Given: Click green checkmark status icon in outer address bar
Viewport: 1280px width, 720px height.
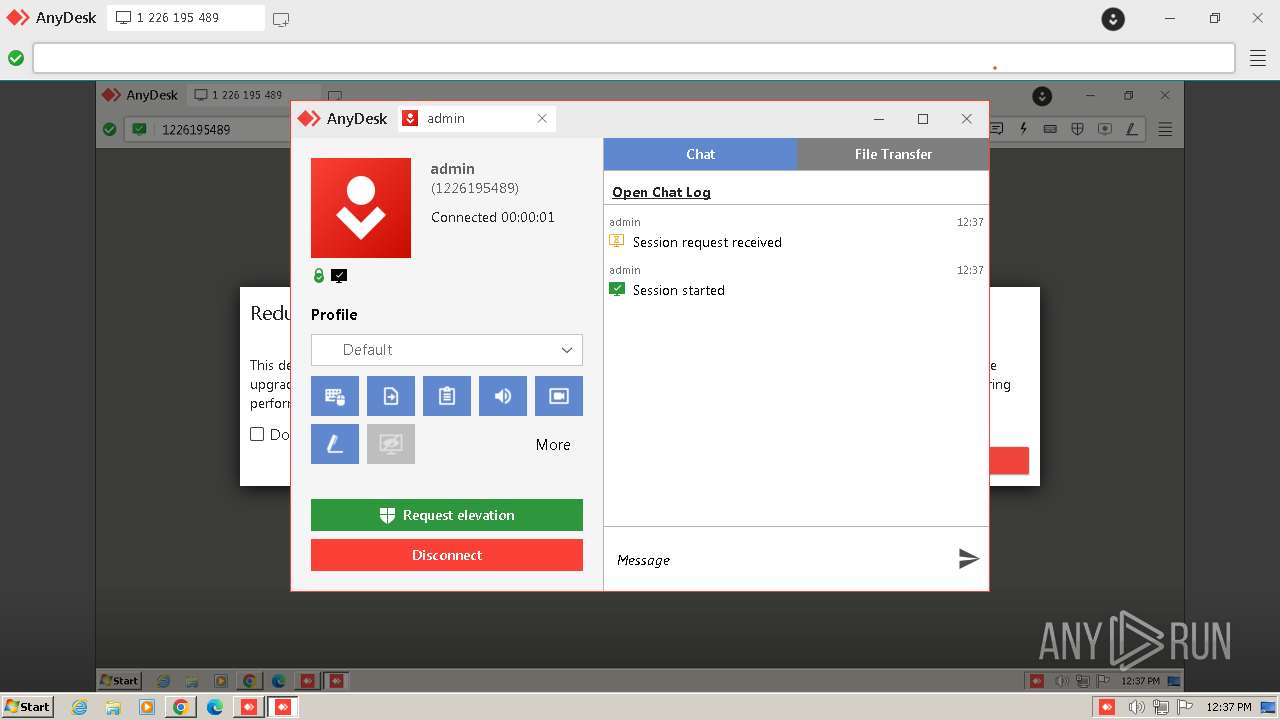Looking at the screenshot, I should 16,58.
